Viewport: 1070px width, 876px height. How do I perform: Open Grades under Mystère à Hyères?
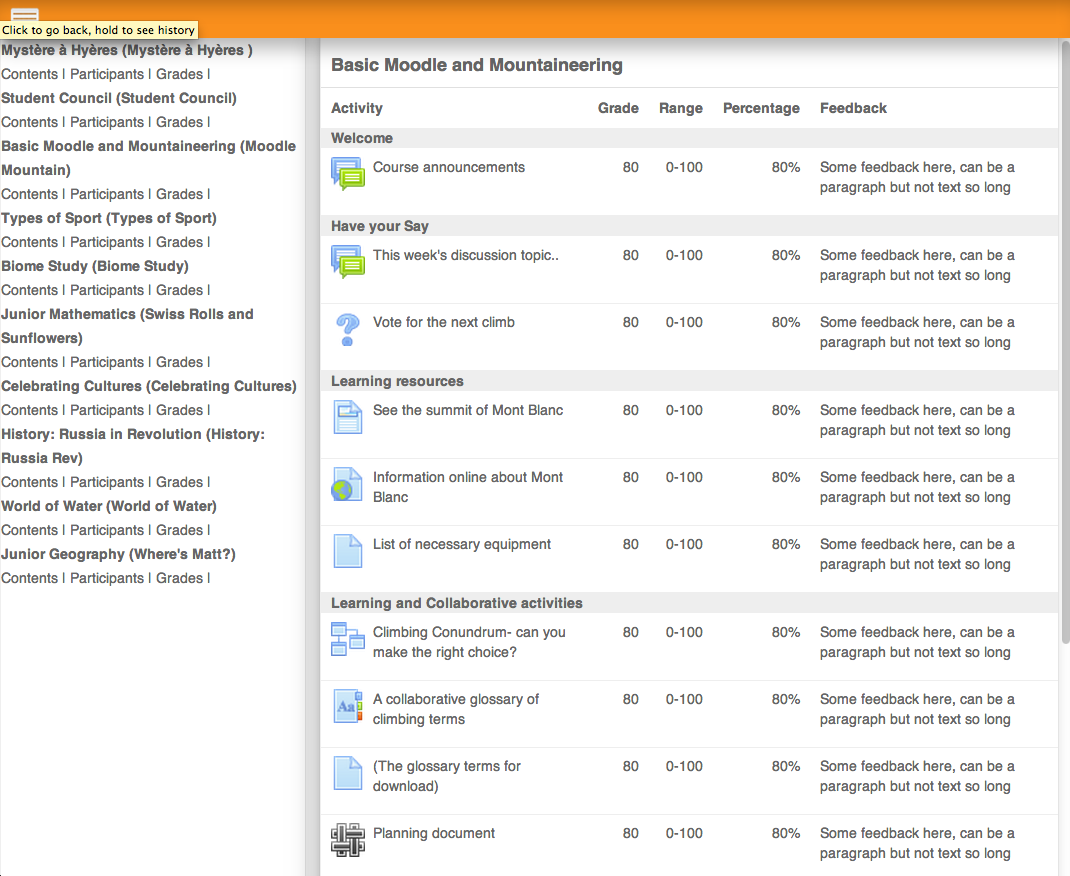(x=179, y=74)
